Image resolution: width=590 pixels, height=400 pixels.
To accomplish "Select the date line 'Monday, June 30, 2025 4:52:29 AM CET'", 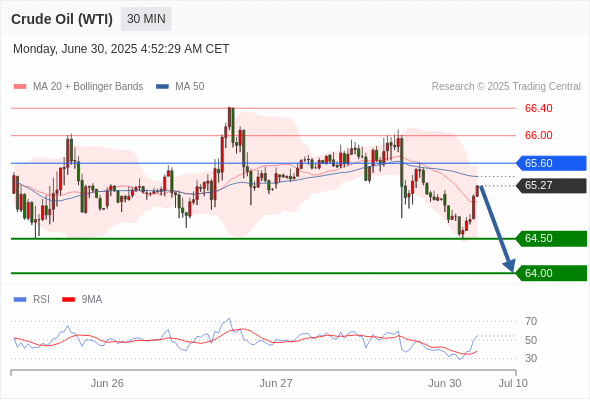I will tap(121, 49).
